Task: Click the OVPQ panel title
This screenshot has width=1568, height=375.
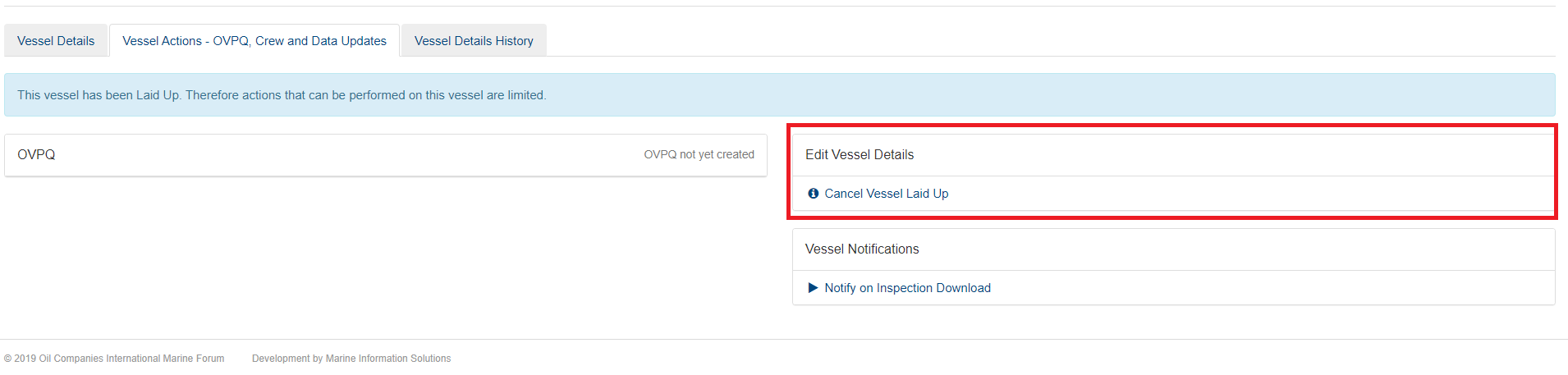Action: click(x=36, y=154)
